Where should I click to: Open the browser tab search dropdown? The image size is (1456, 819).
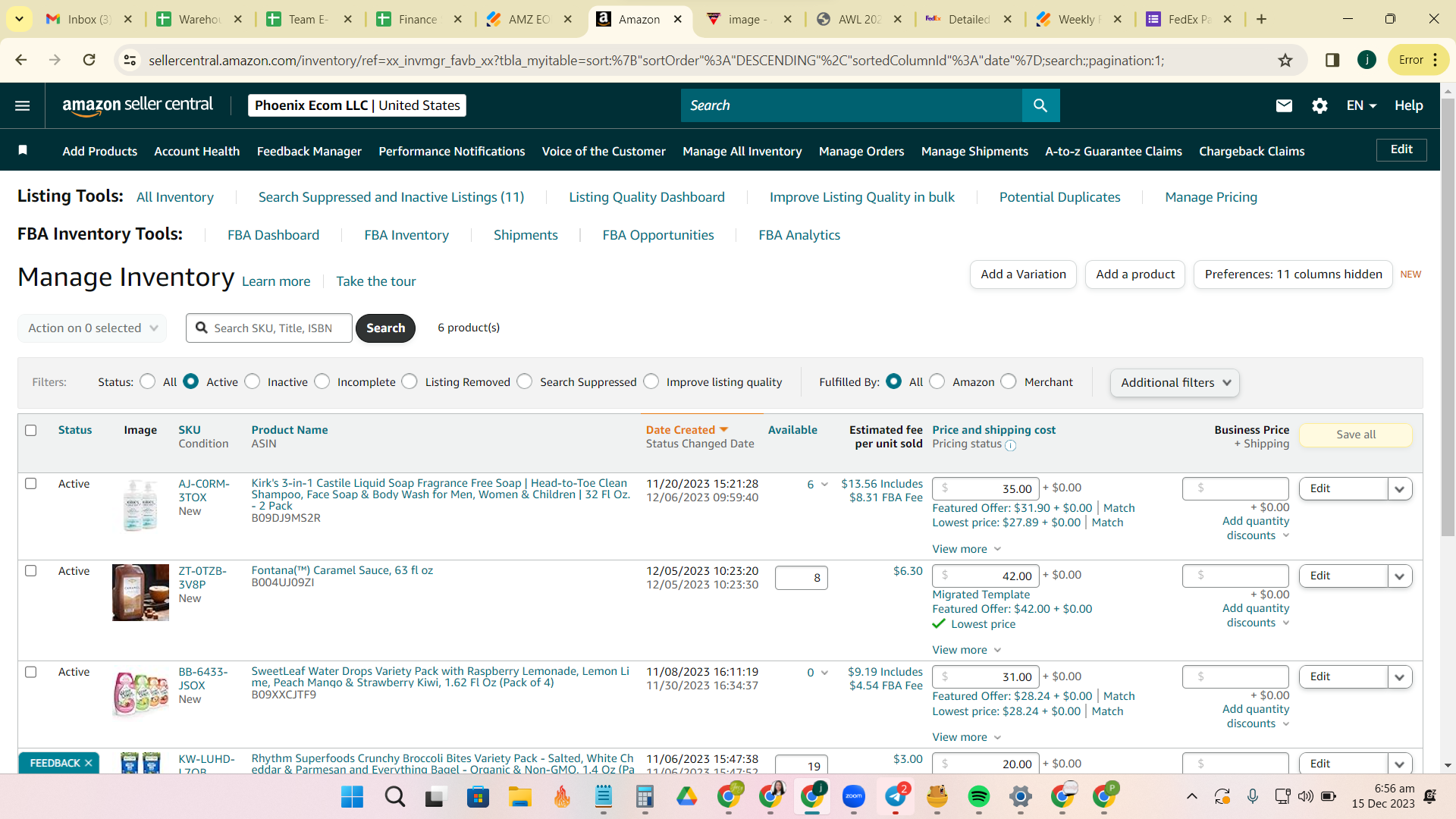click(19, 19)
